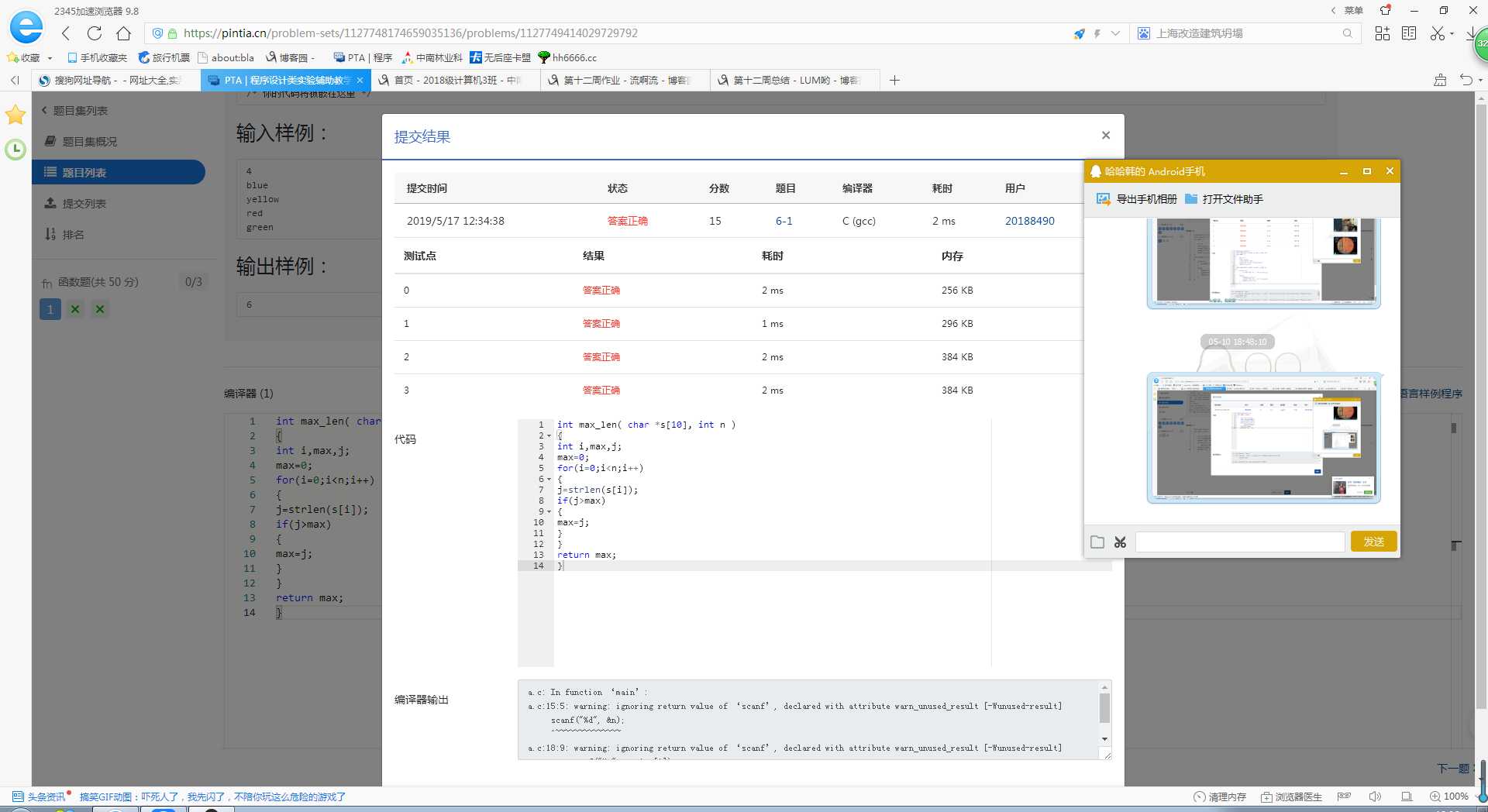Image resolution: width=1488 pixels, height=812 pixels.
Task: Go back to the previous page
Action: point(66,33)
